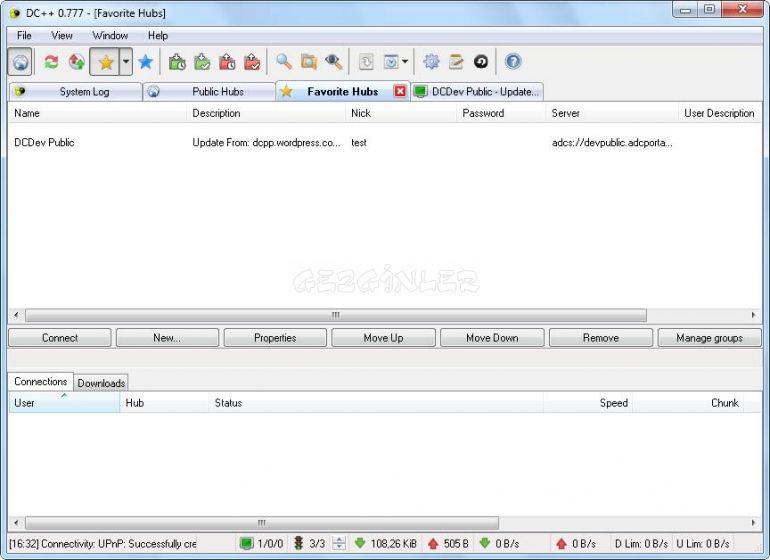
Task: Adjust slots with the status bar spinner
Action: tap(339, 543)
